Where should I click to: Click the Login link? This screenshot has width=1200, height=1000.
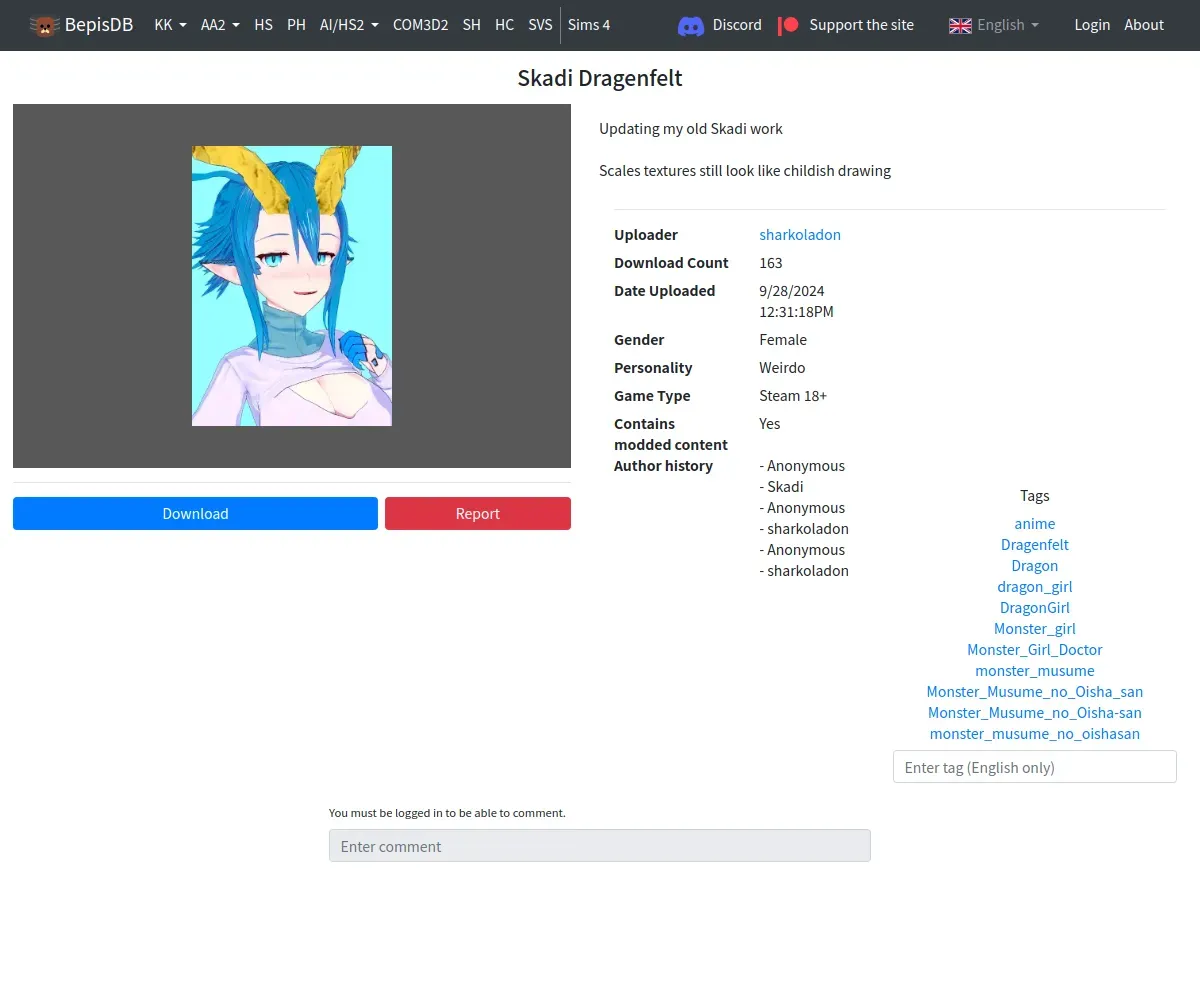coord(1092,25)
